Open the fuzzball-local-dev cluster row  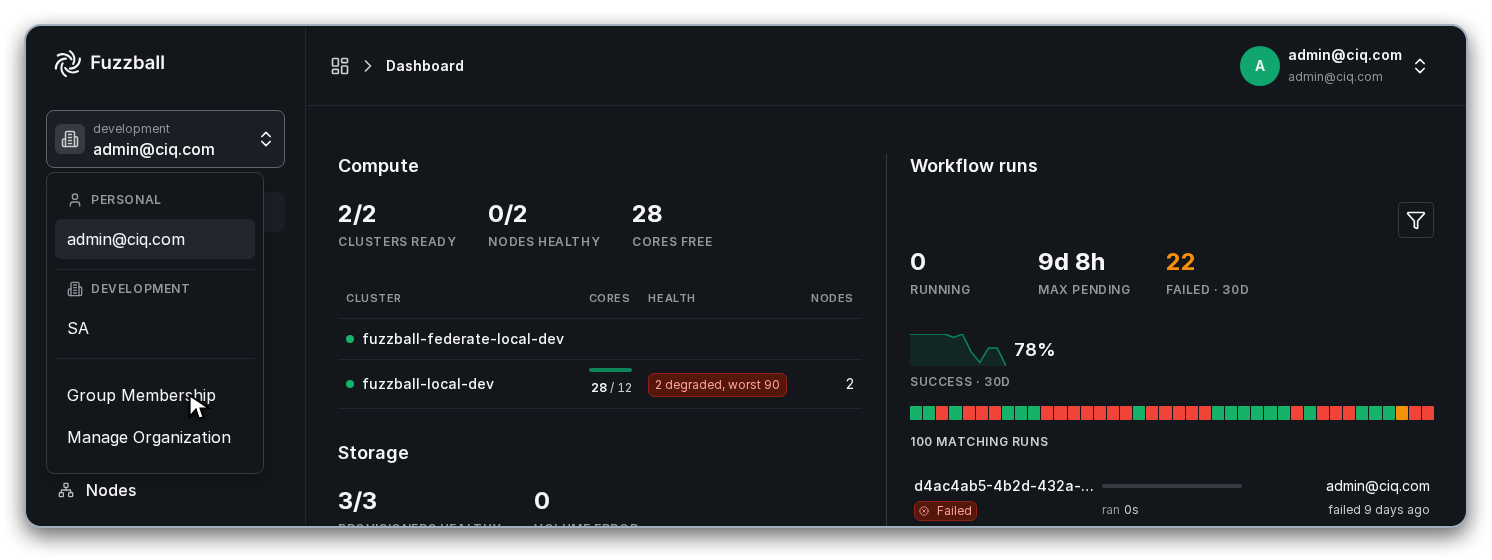tap(600, 384)
